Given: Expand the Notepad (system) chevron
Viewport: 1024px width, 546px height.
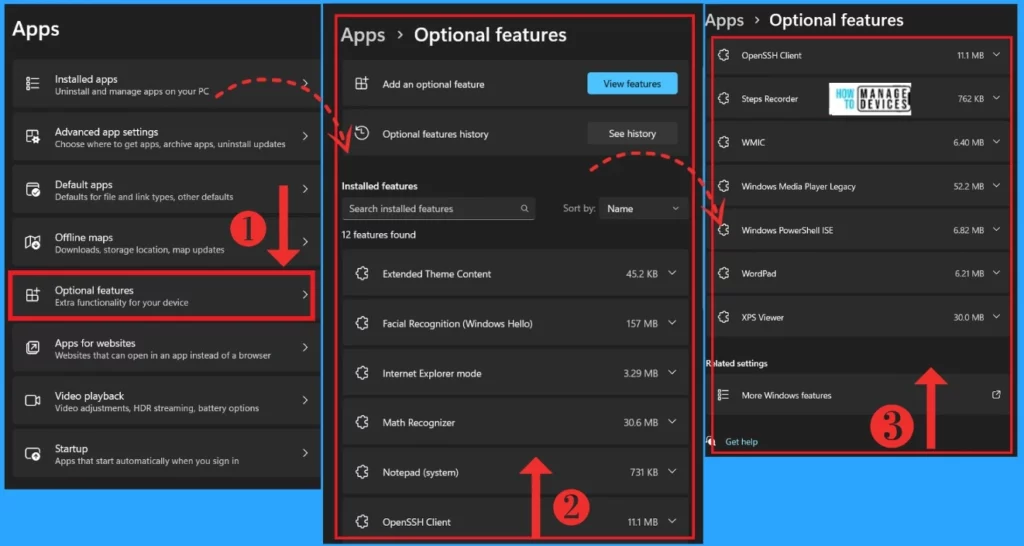Looking at the screenshot, I should (x=672, y=472).
